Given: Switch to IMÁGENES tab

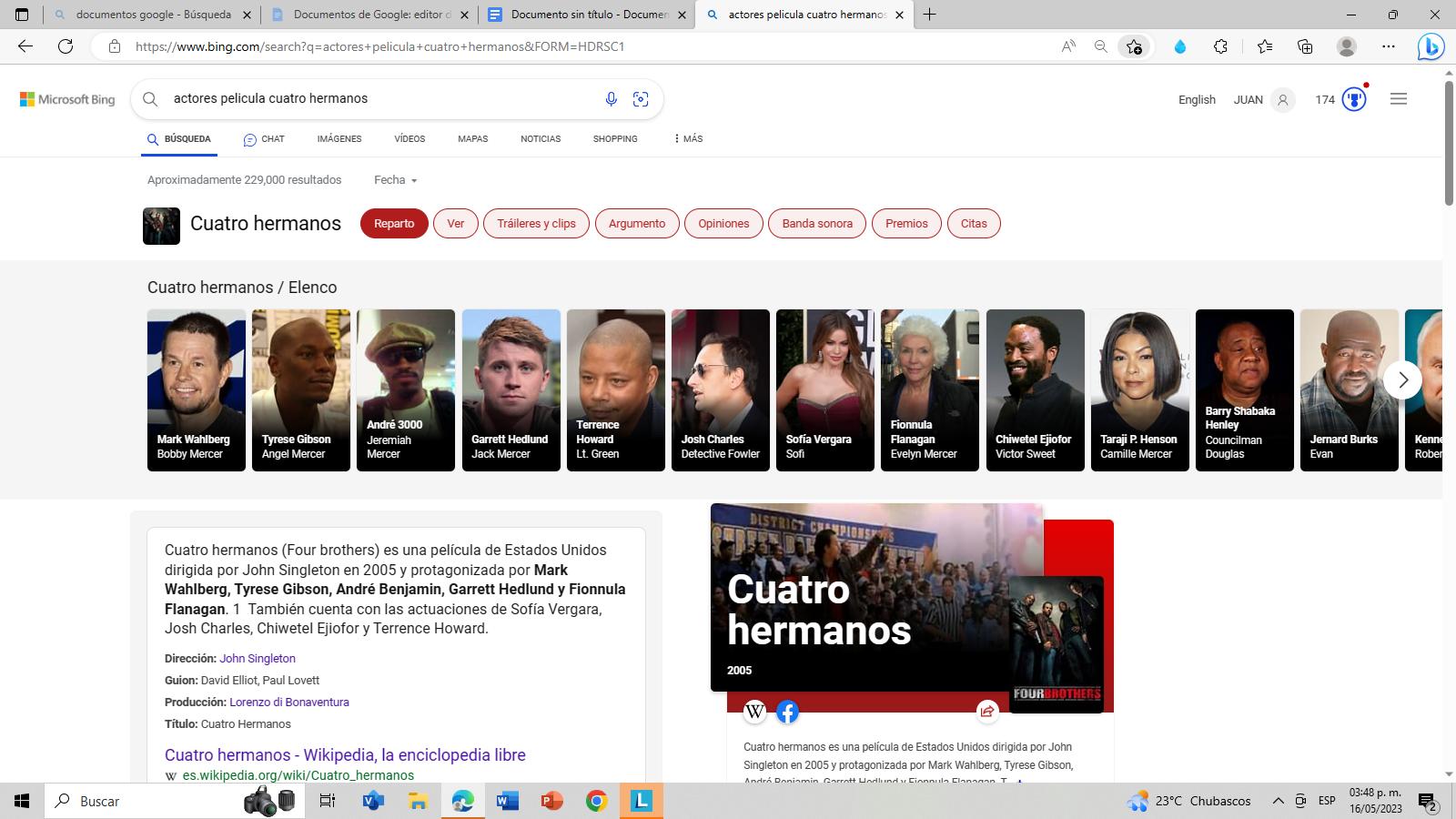Looking at the screenshot, I should (339, 139).
